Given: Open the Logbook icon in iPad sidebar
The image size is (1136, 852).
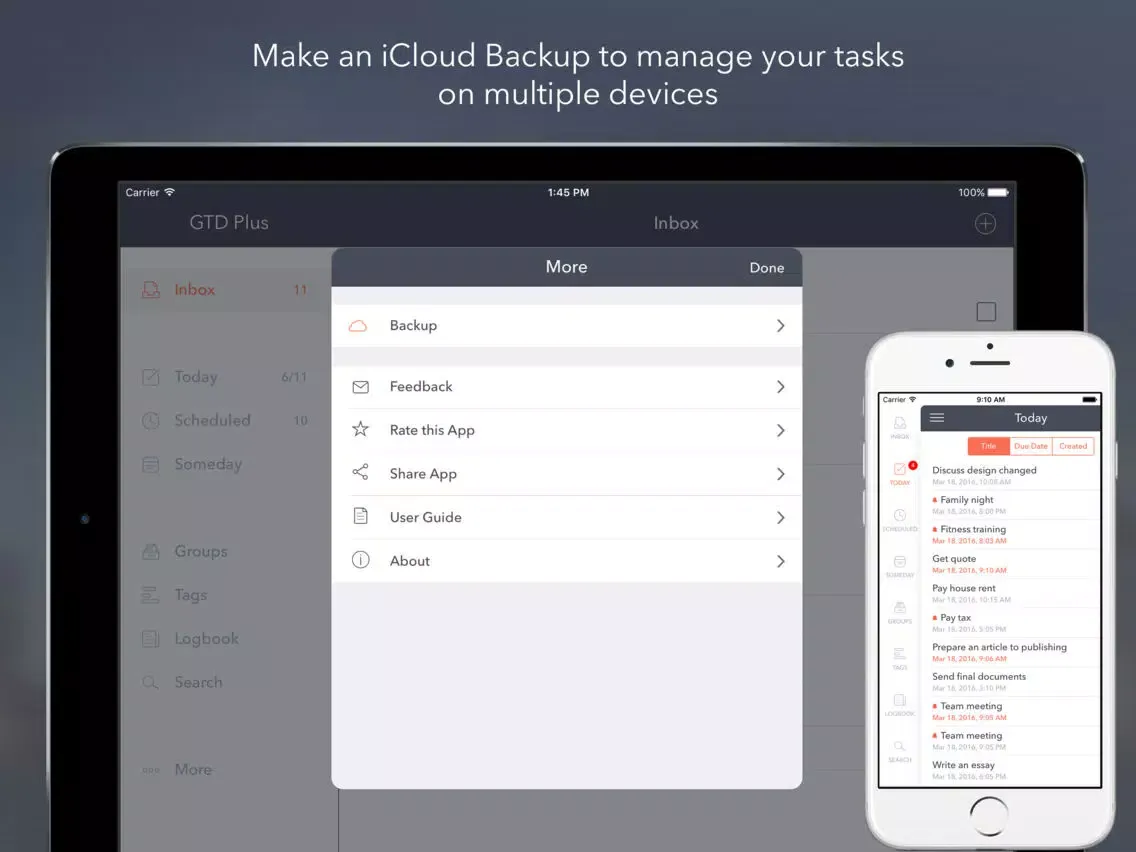Looking at the screenshot, I should [151, 639].
